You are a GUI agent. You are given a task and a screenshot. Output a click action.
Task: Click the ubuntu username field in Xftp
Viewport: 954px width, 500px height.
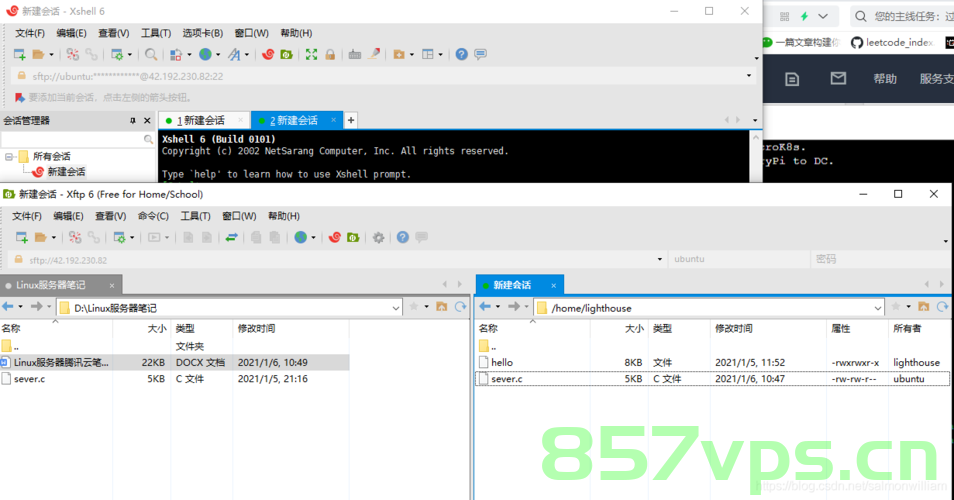coord(739,259)
